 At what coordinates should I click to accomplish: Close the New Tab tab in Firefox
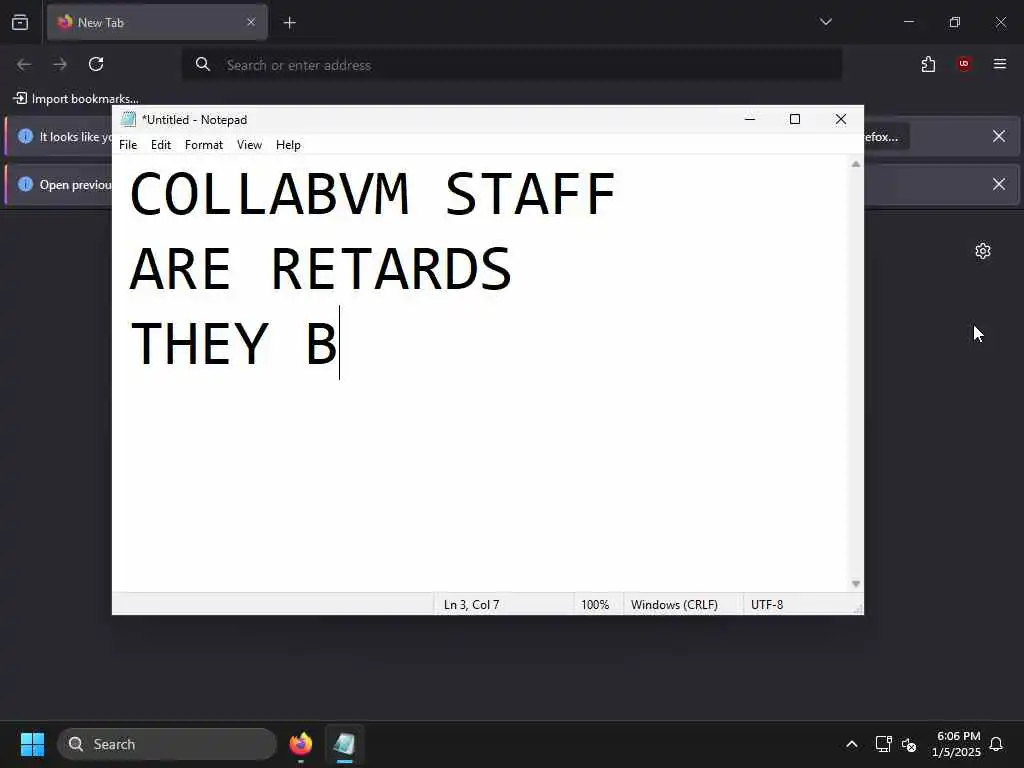pos(251,22)
